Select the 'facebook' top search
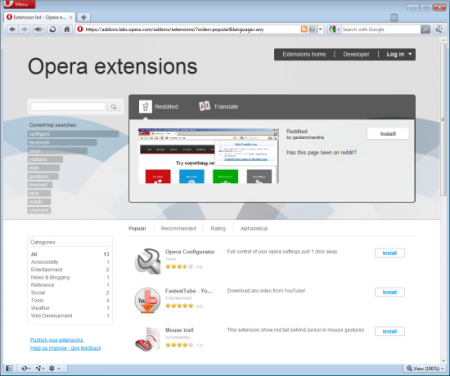Screen dimensions: 450x376 [62, 142]
